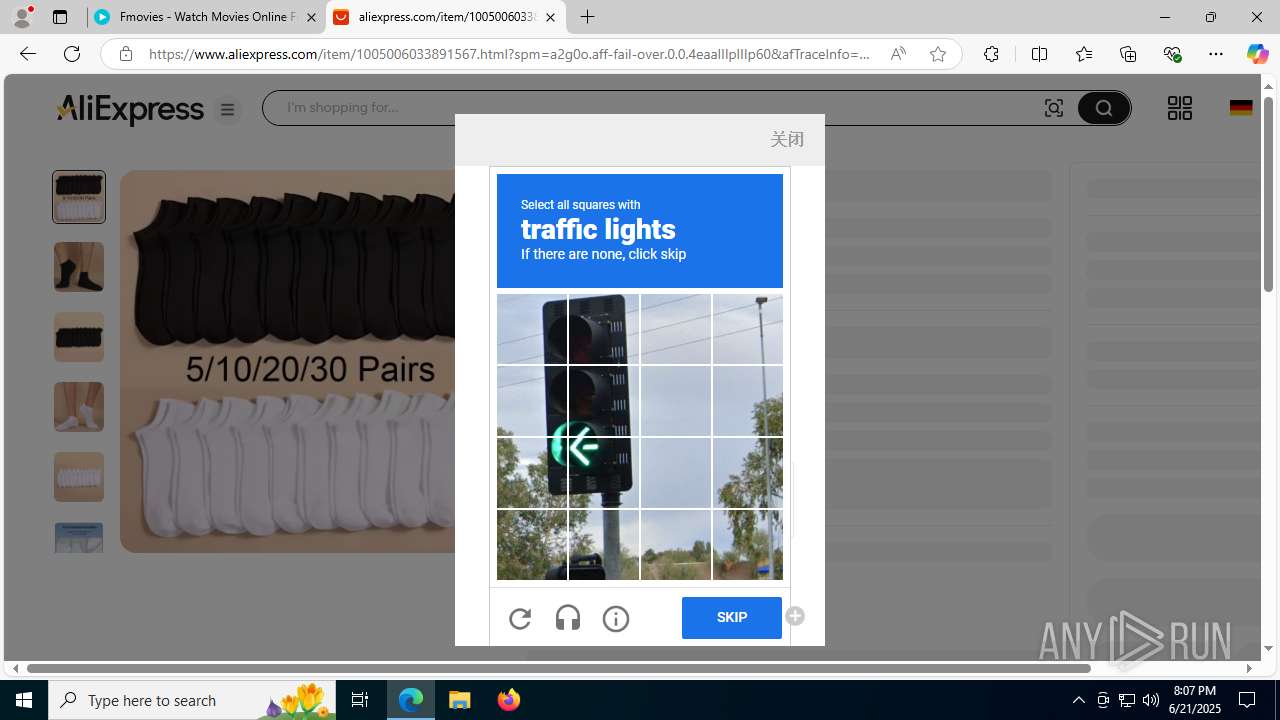The width and height of the screenshot is (1280, 720).
Task: Click taskbar search box
Action: [x=190, y=700]
